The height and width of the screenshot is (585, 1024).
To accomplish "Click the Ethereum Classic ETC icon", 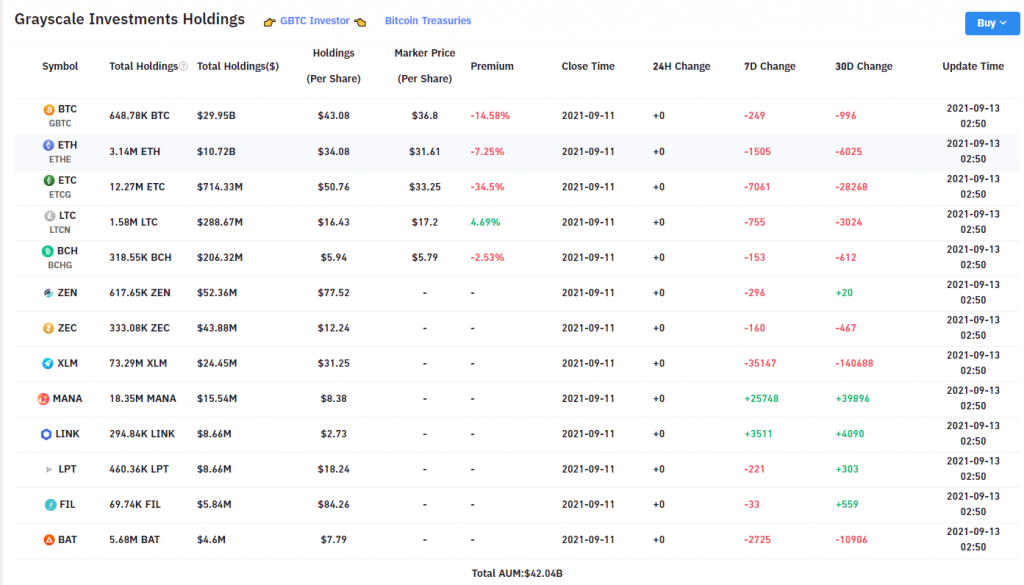I will click(x=47, y=181).
